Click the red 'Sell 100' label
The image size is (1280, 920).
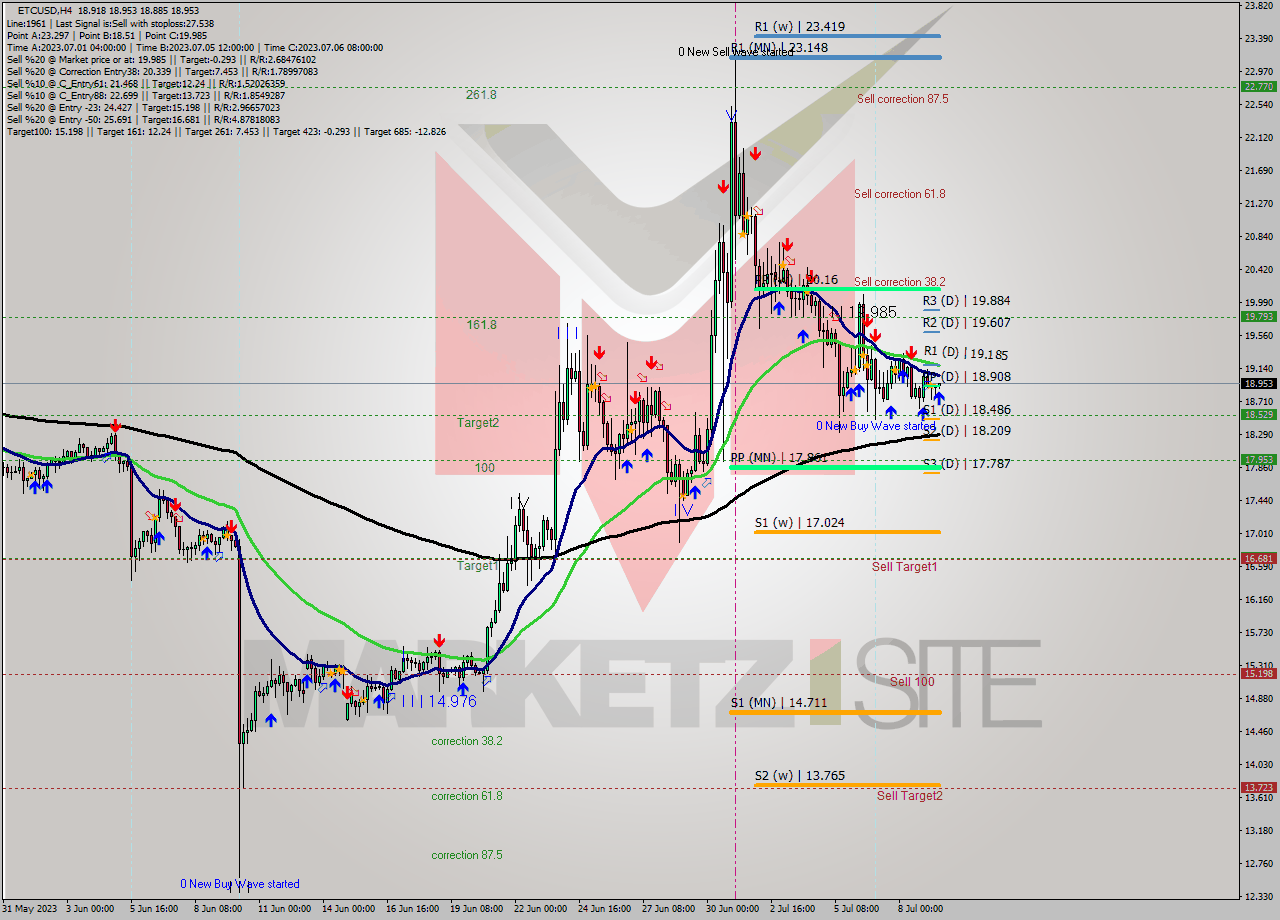[x=912, y=682]
